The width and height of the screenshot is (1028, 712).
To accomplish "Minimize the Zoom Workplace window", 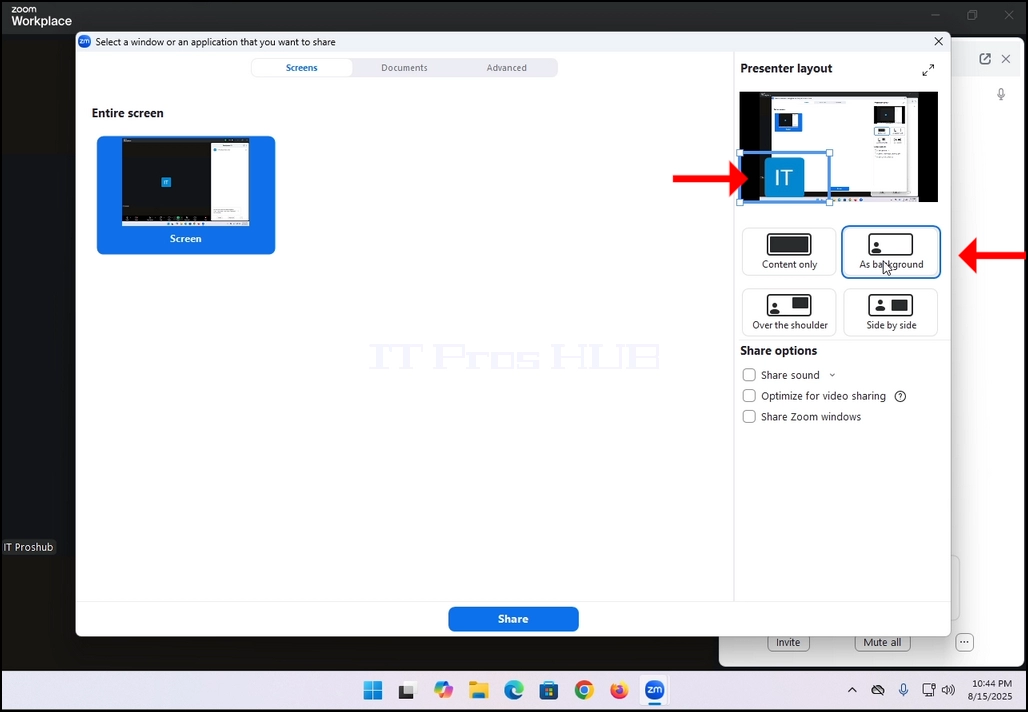I will pyautogui.click(x=936, y=15).
